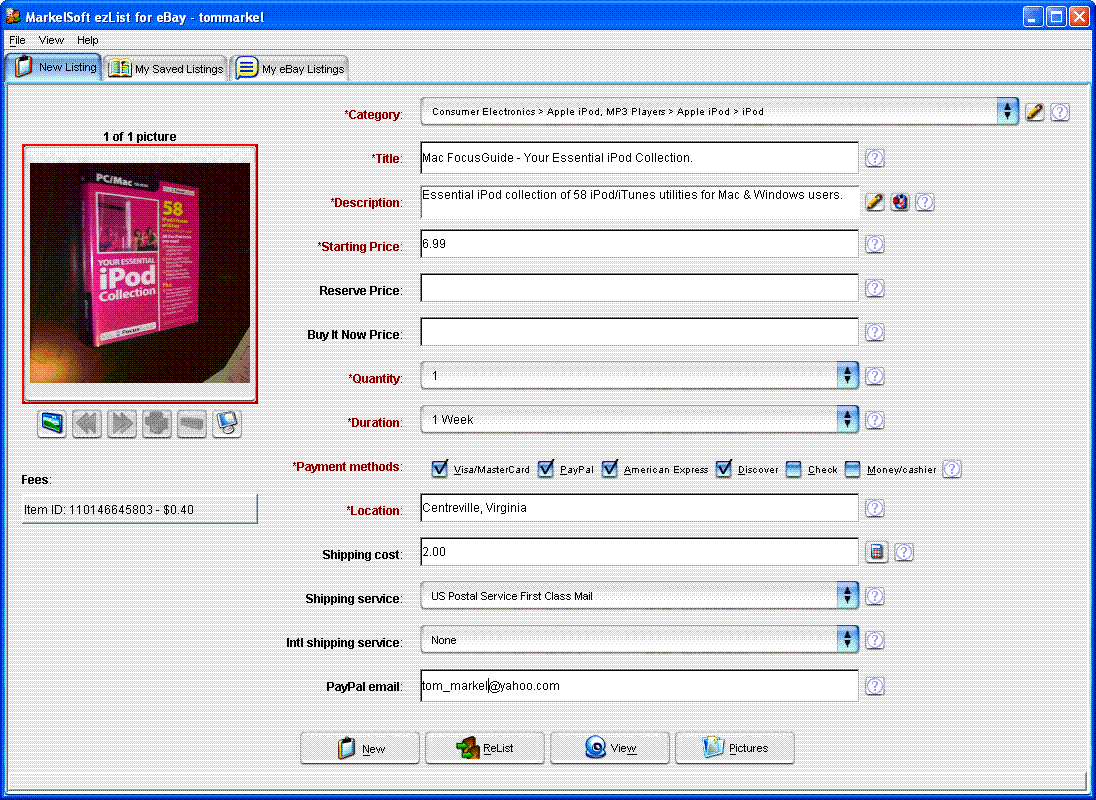Click into the Reserve Price input field
The image size is (1096, 800).
pyautogui.click(x=639, y=289)
